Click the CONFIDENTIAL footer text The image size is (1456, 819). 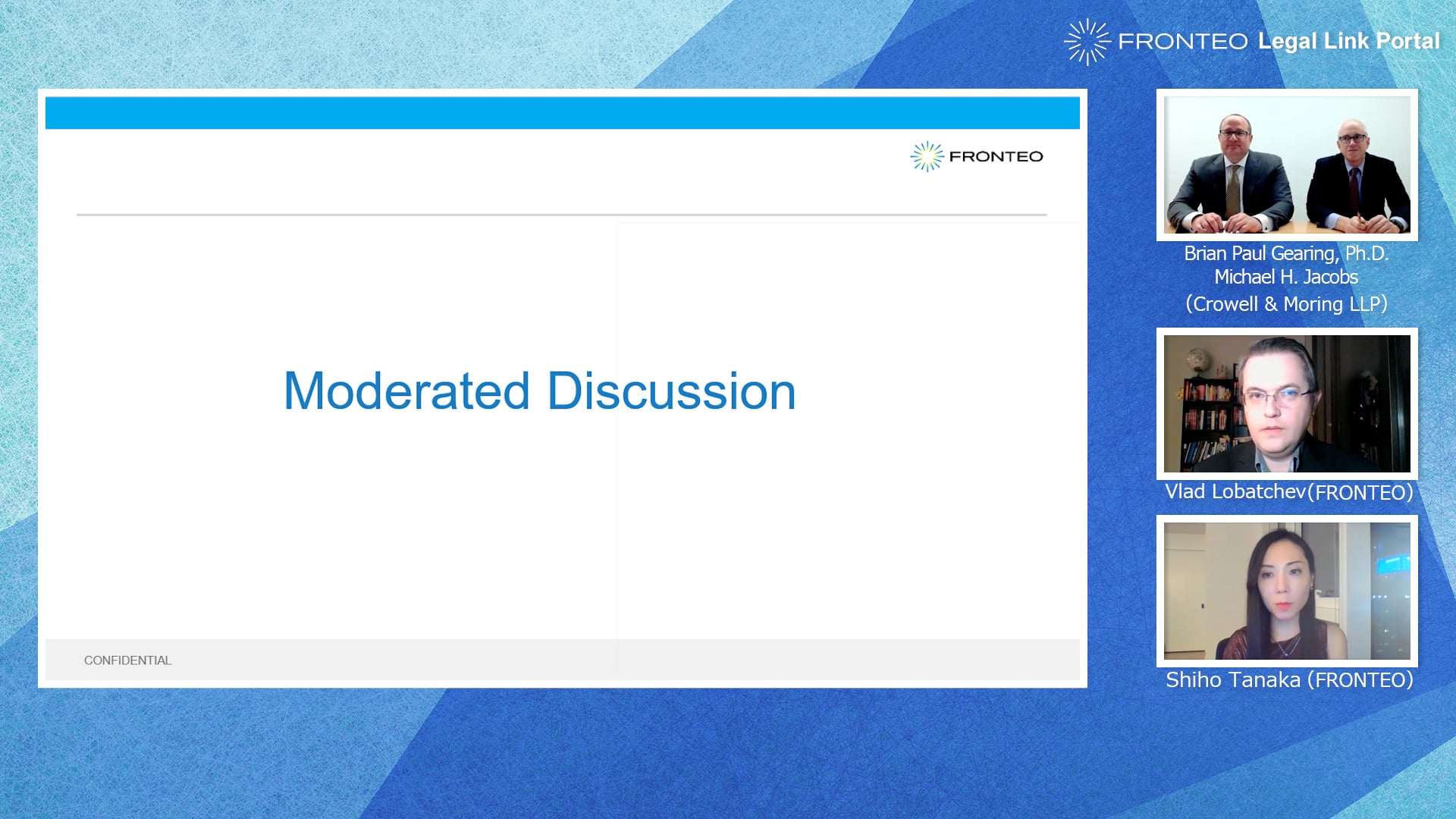click(127, 661)
